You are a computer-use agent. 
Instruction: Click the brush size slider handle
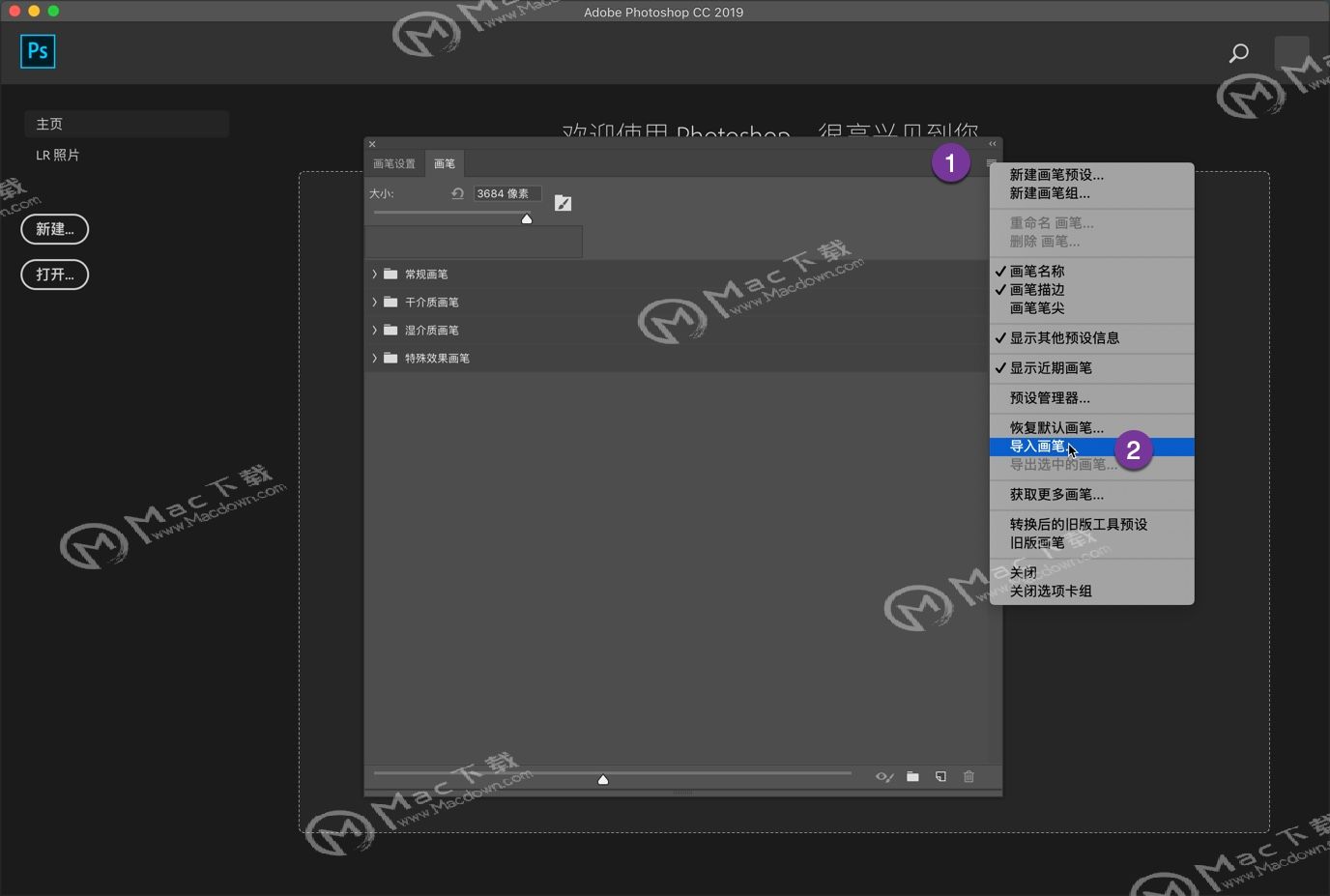pos(527,218)
